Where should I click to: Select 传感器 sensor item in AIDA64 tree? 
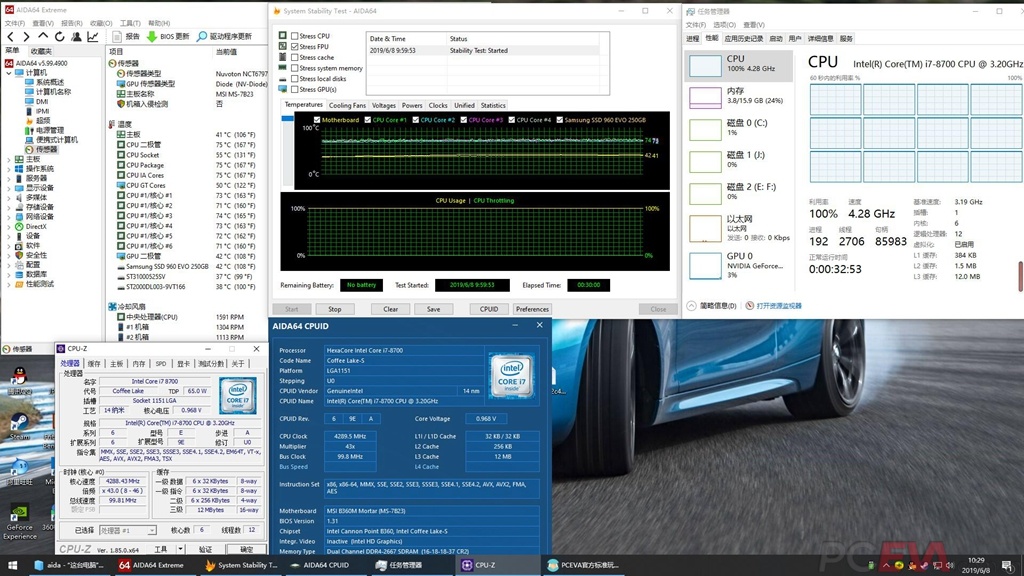41,150
